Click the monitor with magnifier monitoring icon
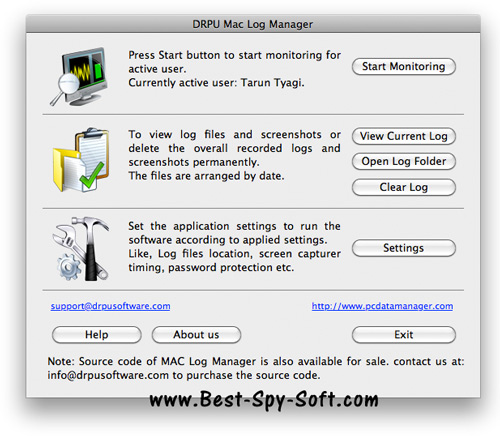The height and width of the screenshot is (436, 500). click(80, 77)
